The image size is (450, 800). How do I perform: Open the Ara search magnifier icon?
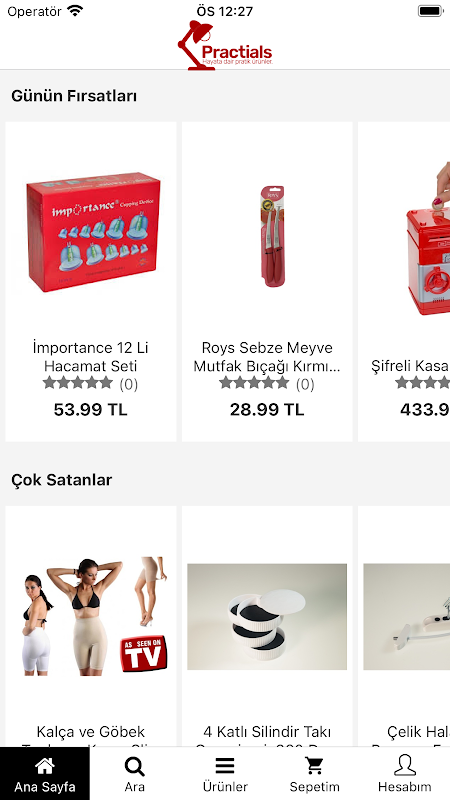click(x=134, y=766)
